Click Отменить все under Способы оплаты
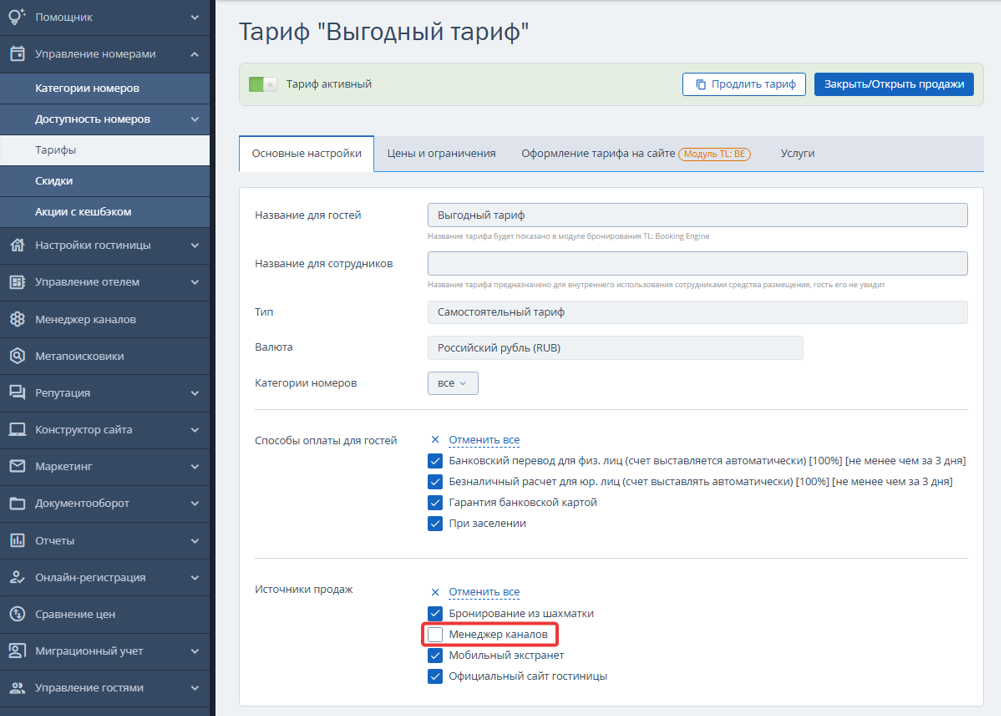The width and height of the screenshot is (1001, 716). click(484, 440)
